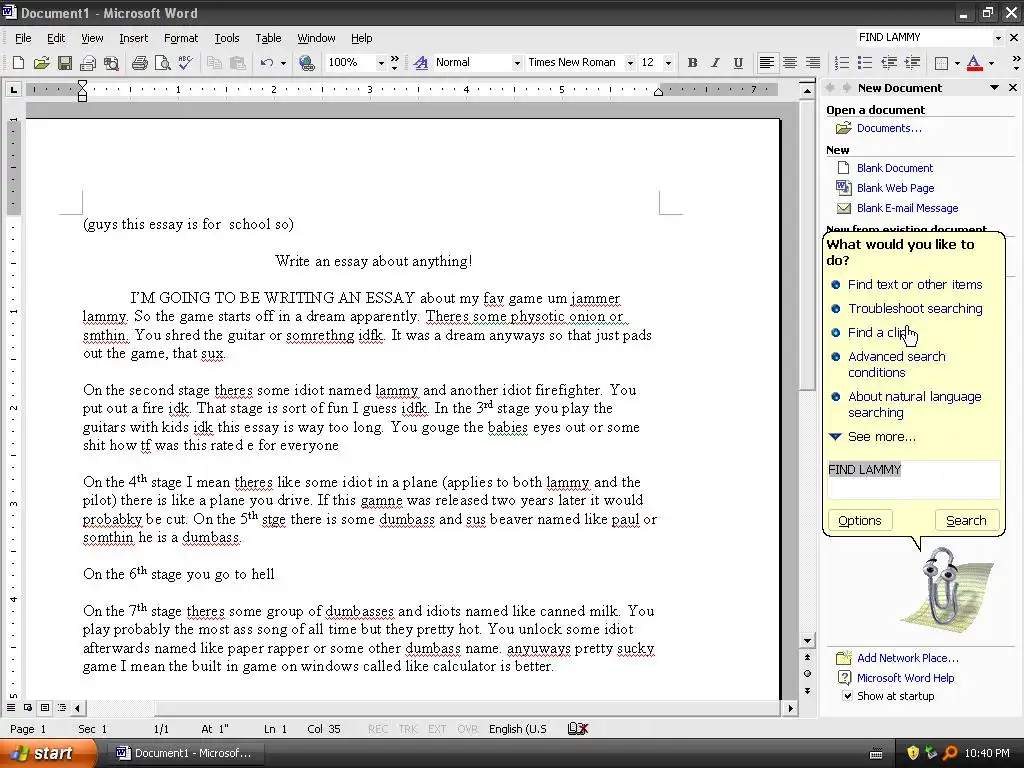
Task: Open the Style dropdown showing Normal
Action: tap(517, 63)
